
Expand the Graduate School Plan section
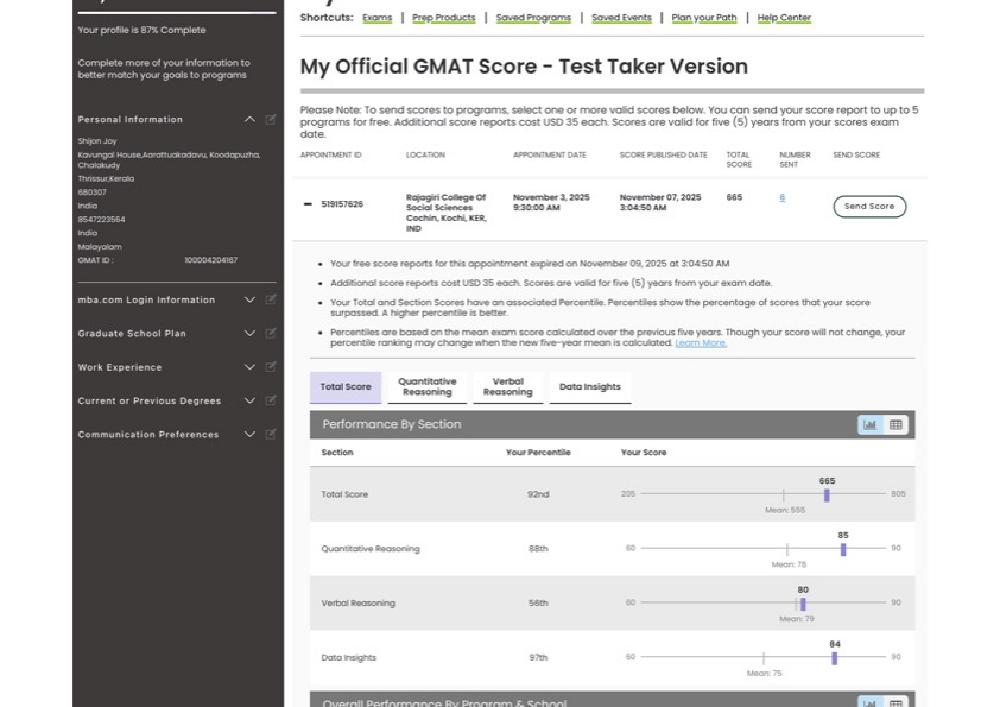(x=250, y=334)
